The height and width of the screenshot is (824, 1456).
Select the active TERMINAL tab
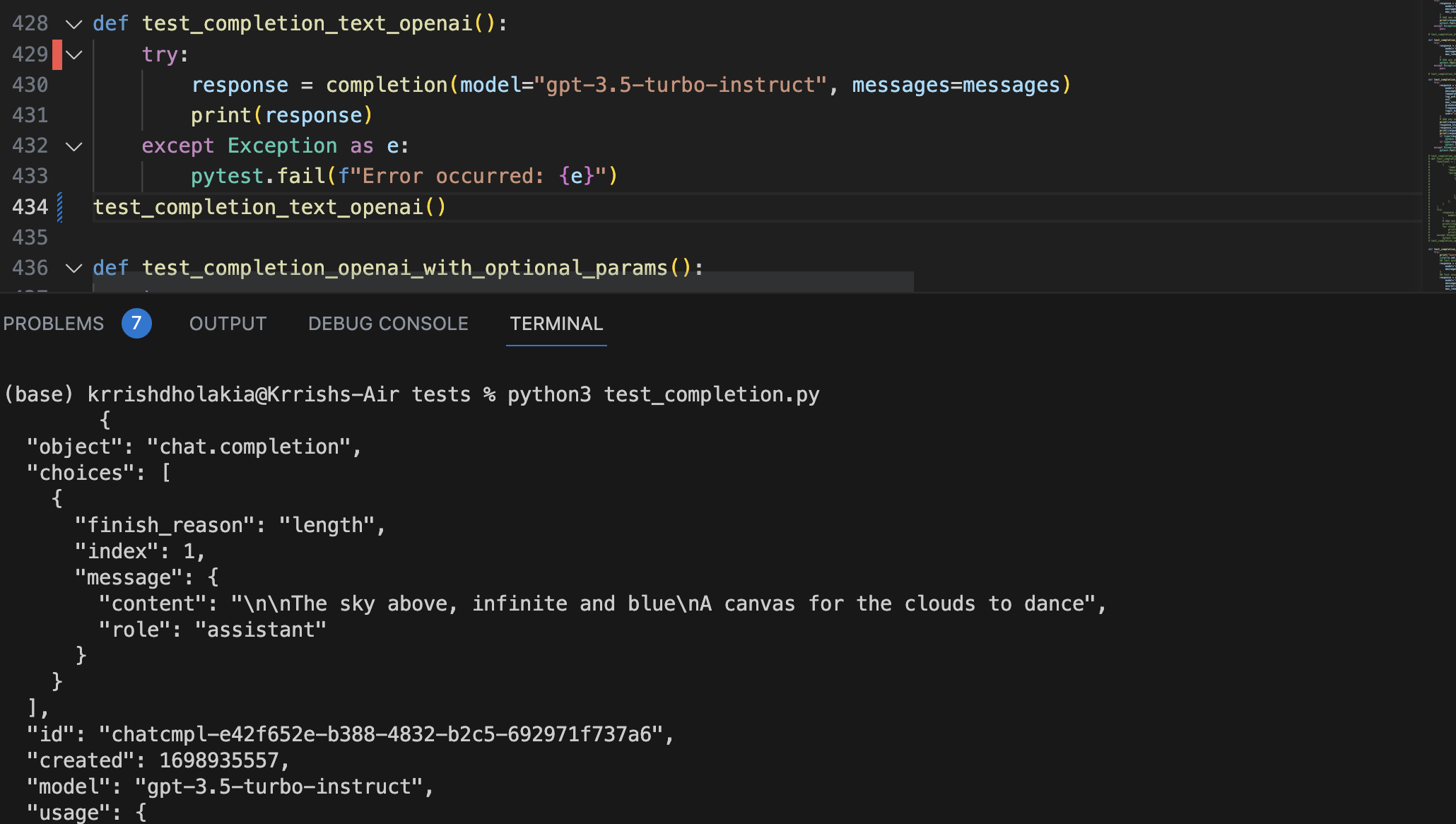pos(556,323)
